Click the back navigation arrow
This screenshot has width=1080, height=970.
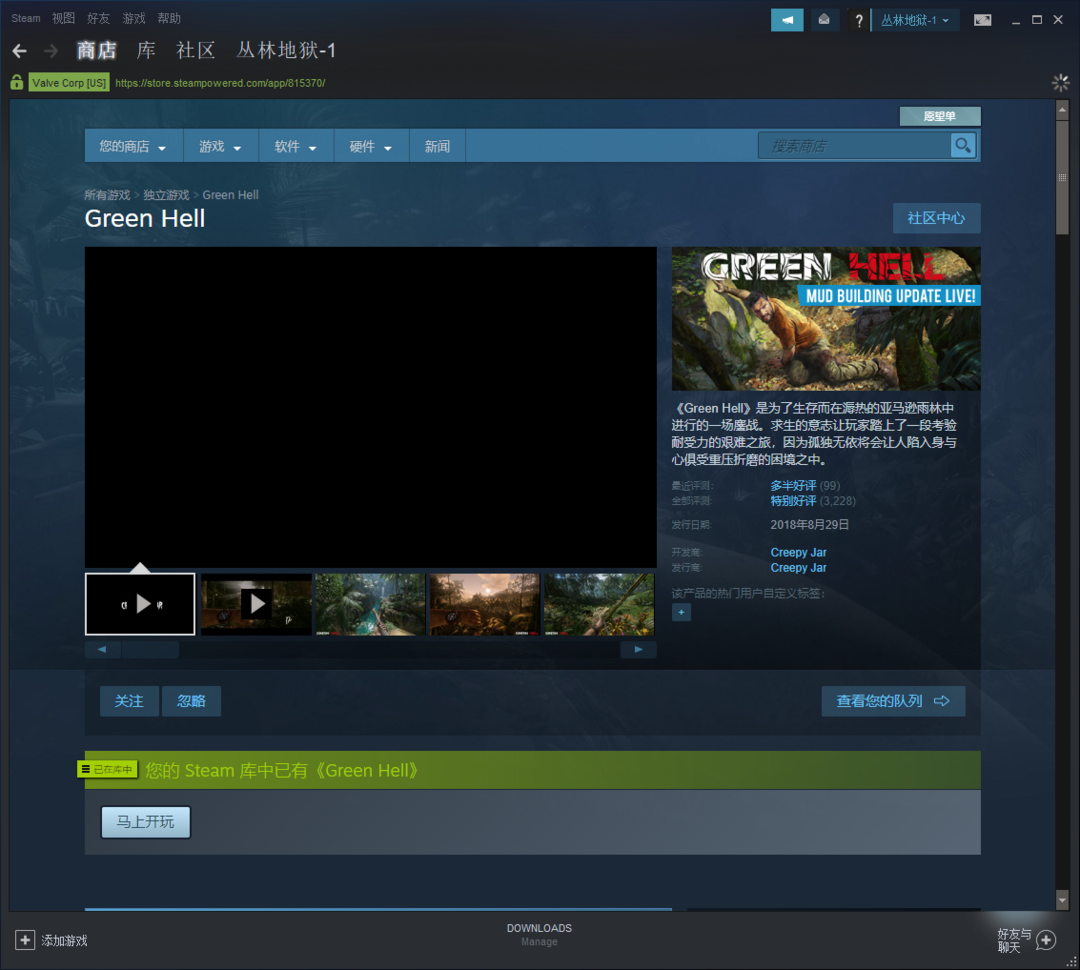coord(20,51)
